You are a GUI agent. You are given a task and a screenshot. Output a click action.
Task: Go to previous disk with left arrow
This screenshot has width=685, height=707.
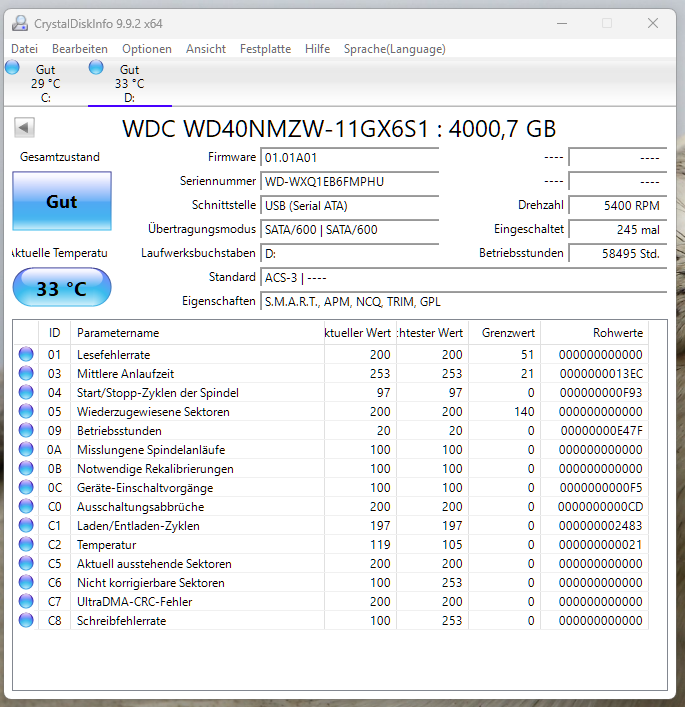(24, 127)
